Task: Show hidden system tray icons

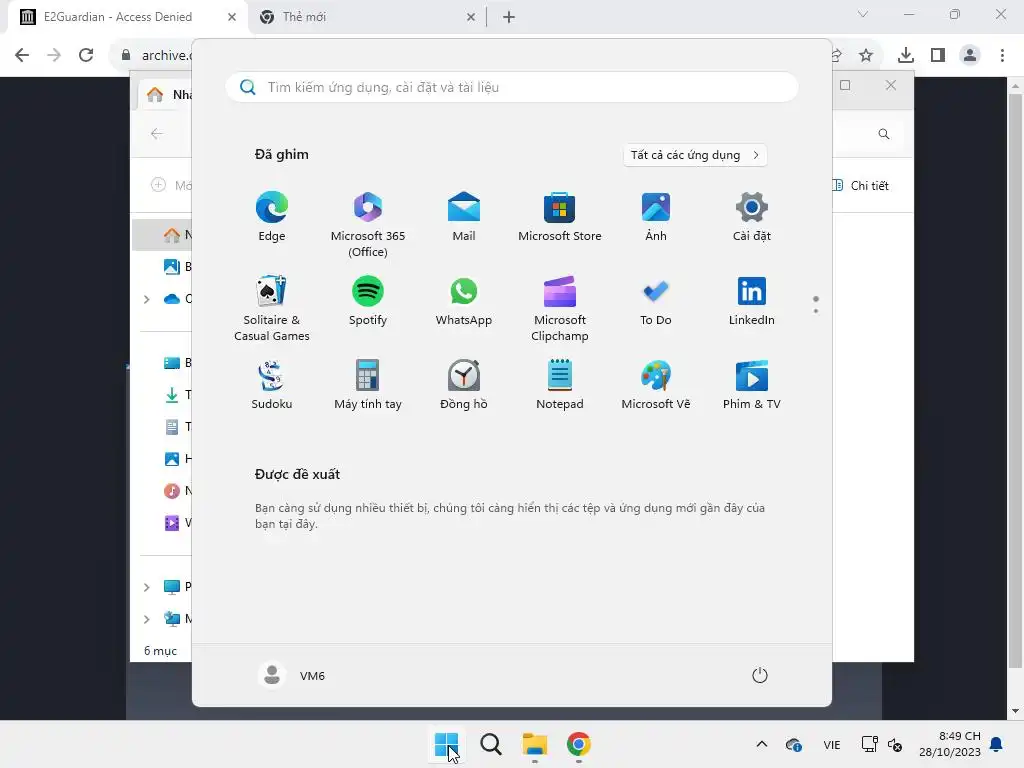Action: [761, 744]
